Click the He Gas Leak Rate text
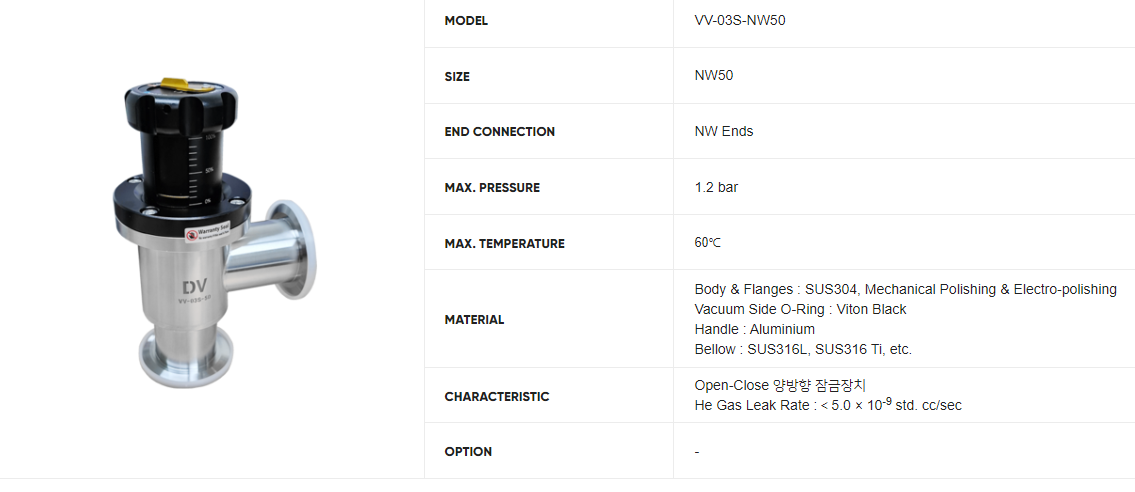Viewport: 1135px width, 492px height. click(x=828, y=405)
